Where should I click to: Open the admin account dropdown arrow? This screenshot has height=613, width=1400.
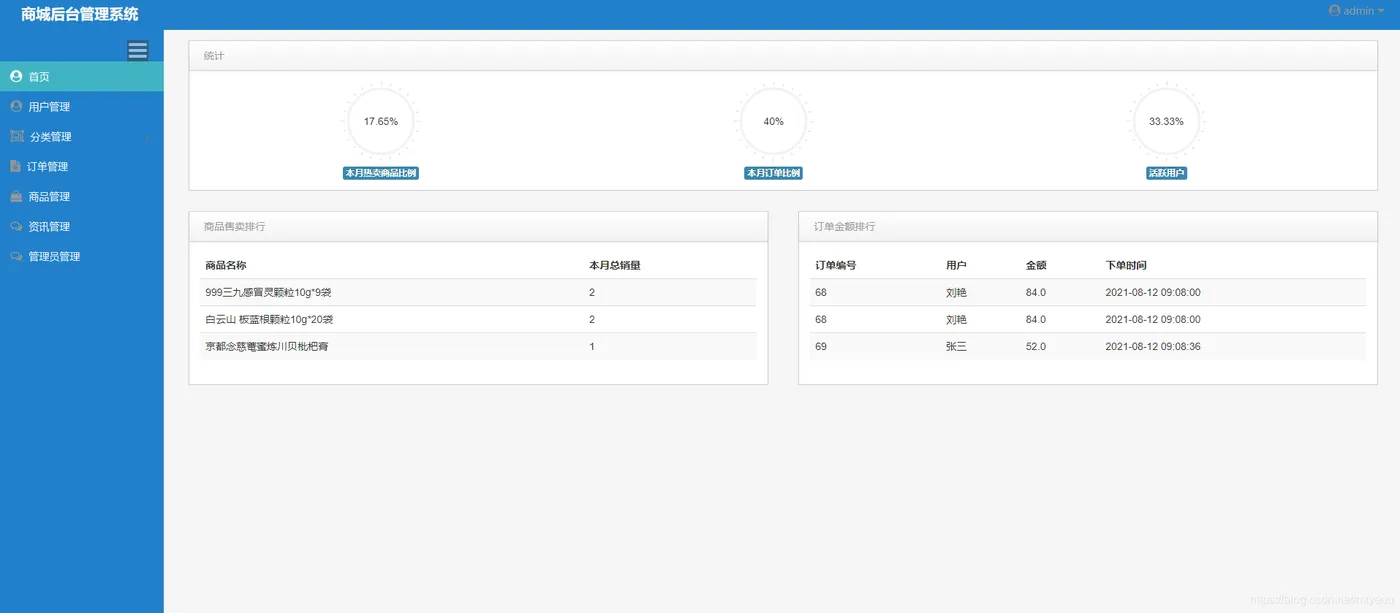point(1383,11)
